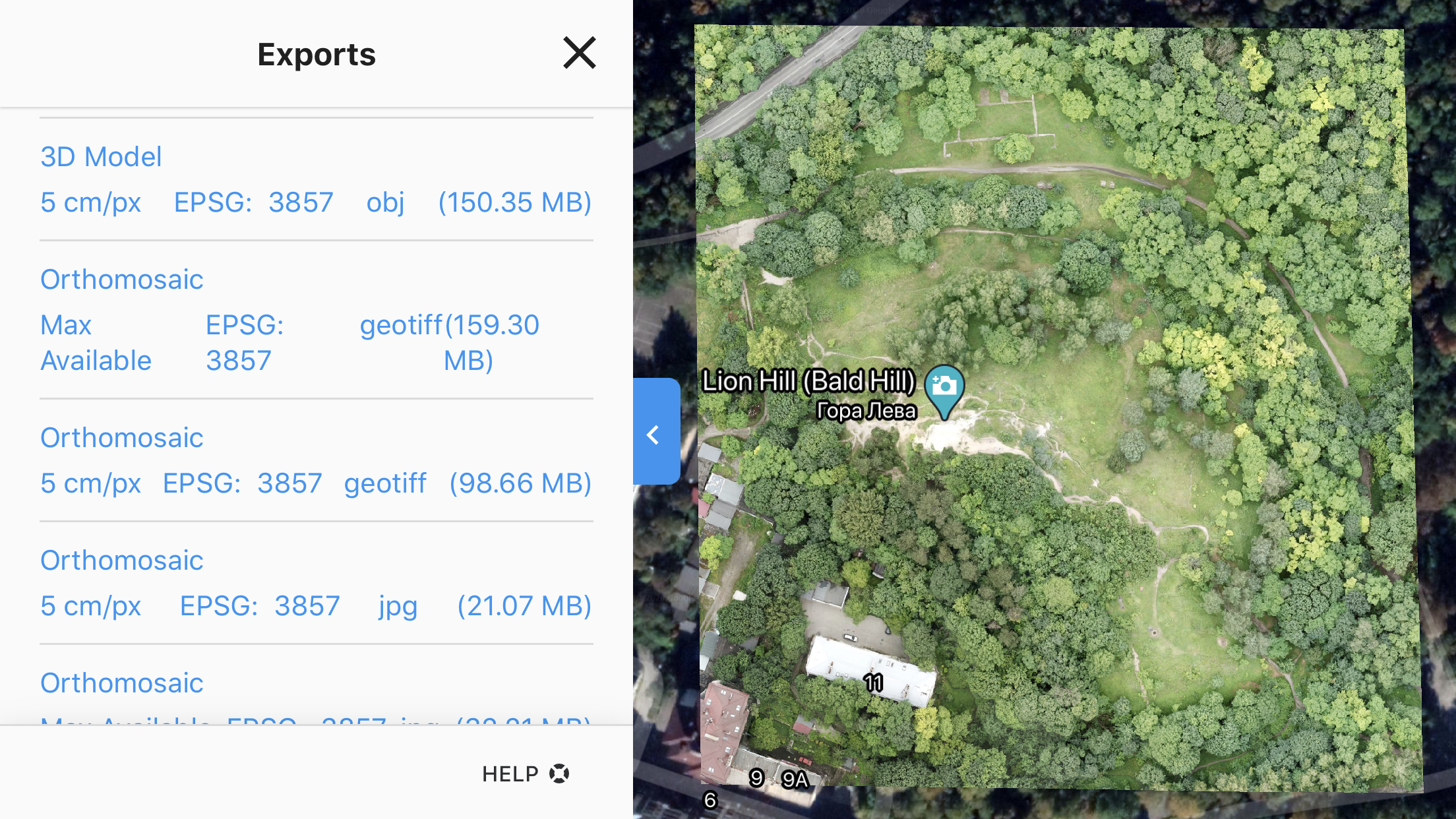Screen dimensions: 1456x819
Task: Click the lifebuoy help icon
Action: coord(559,773)
